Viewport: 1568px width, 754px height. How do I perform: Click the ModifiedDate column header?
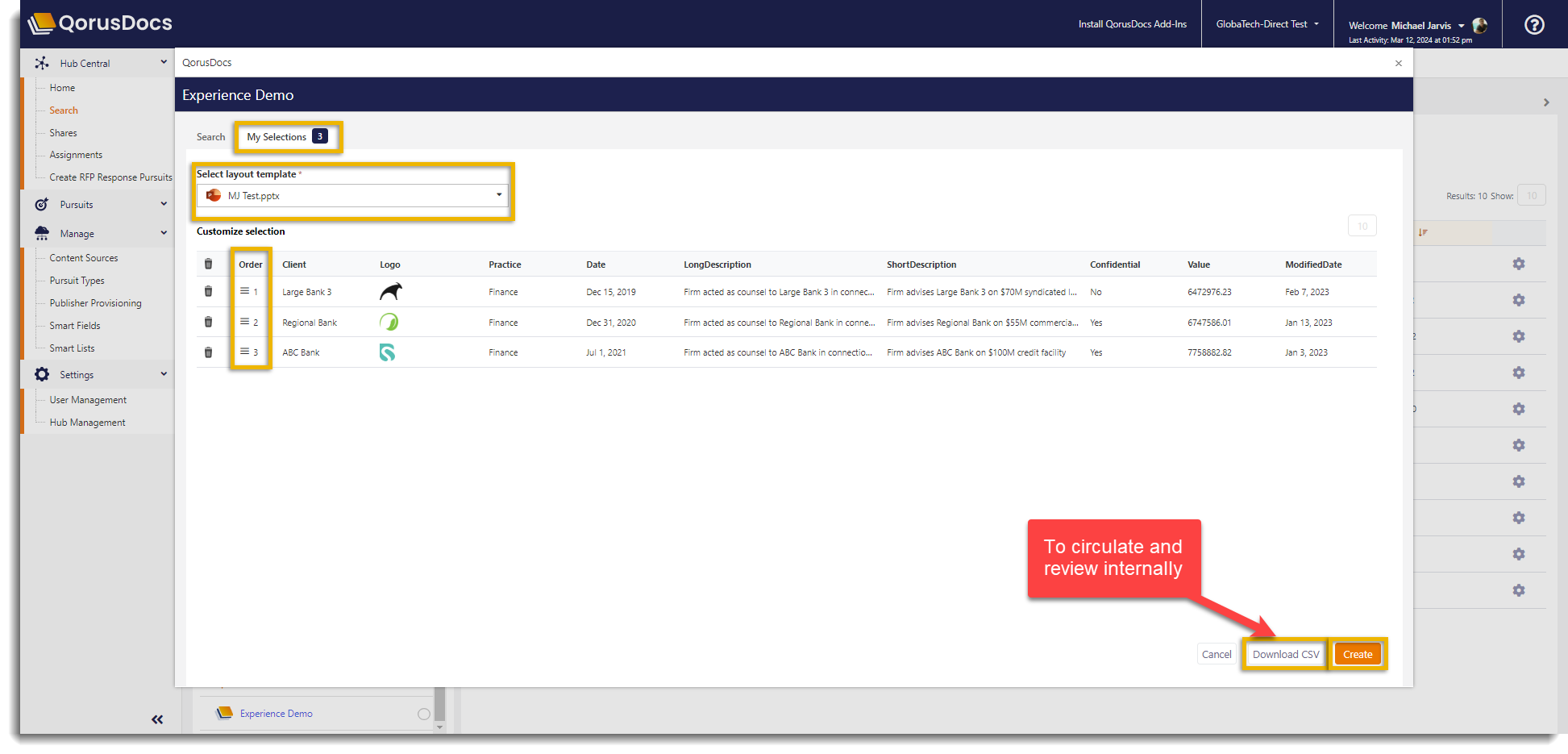[x=1313, y=265]
